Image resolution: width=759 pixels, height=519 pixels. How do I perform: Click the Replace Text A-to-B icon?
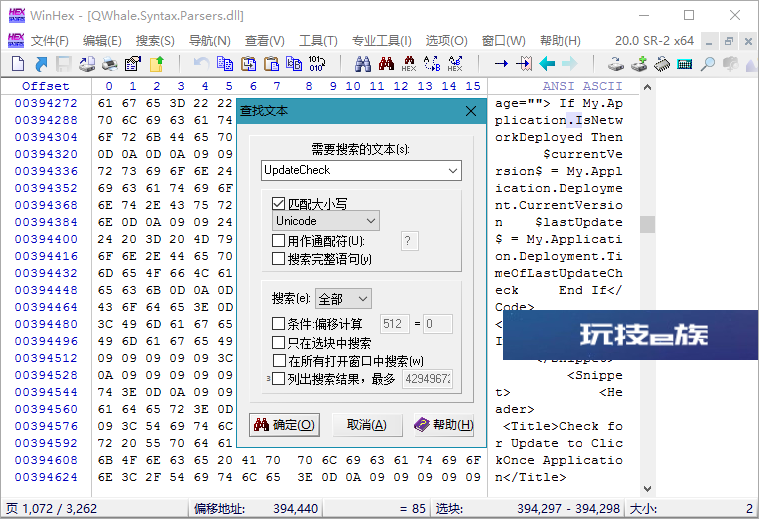[432, 63]
